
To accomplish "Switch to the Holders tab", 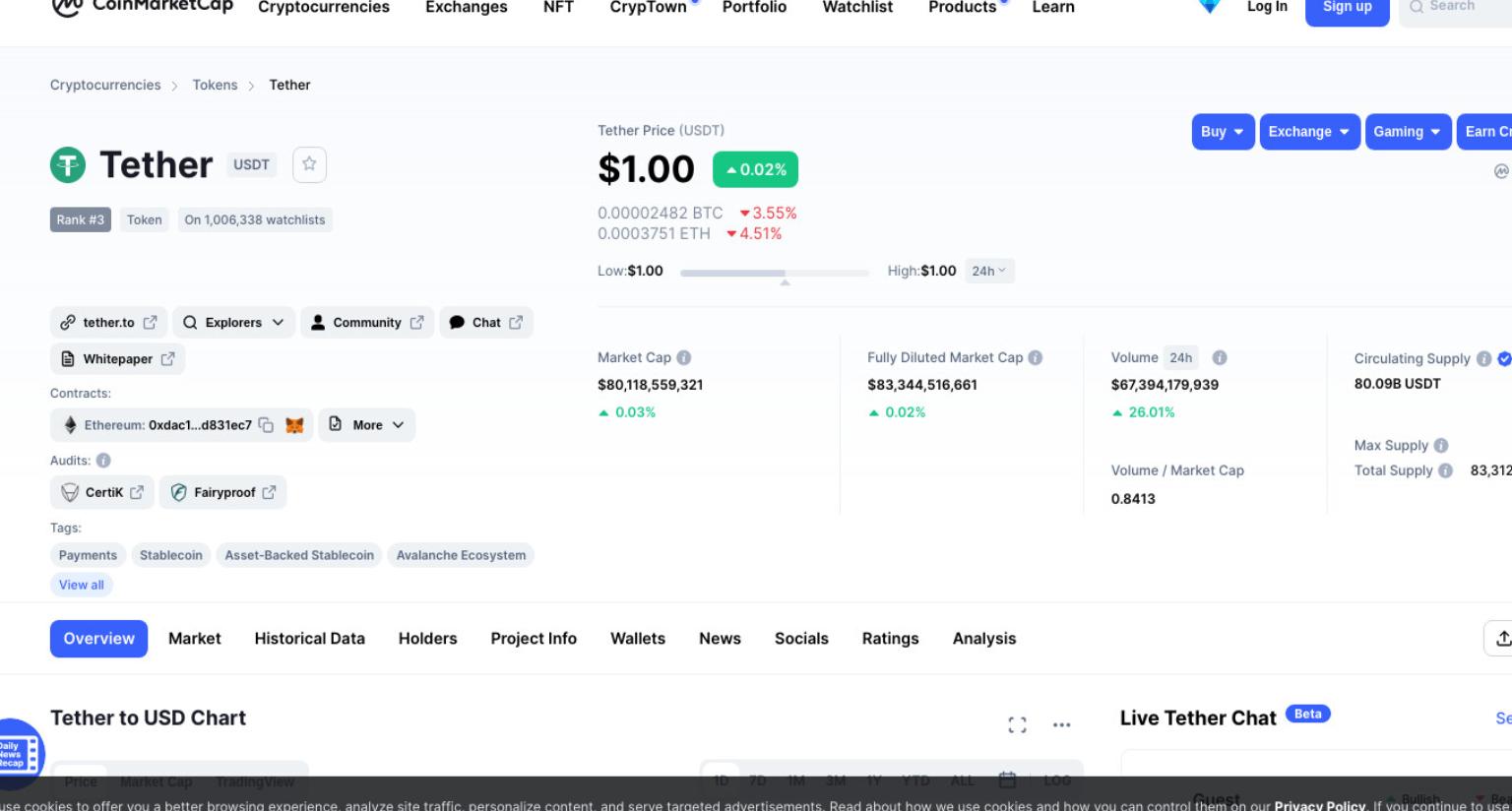I will pos(428,638).
